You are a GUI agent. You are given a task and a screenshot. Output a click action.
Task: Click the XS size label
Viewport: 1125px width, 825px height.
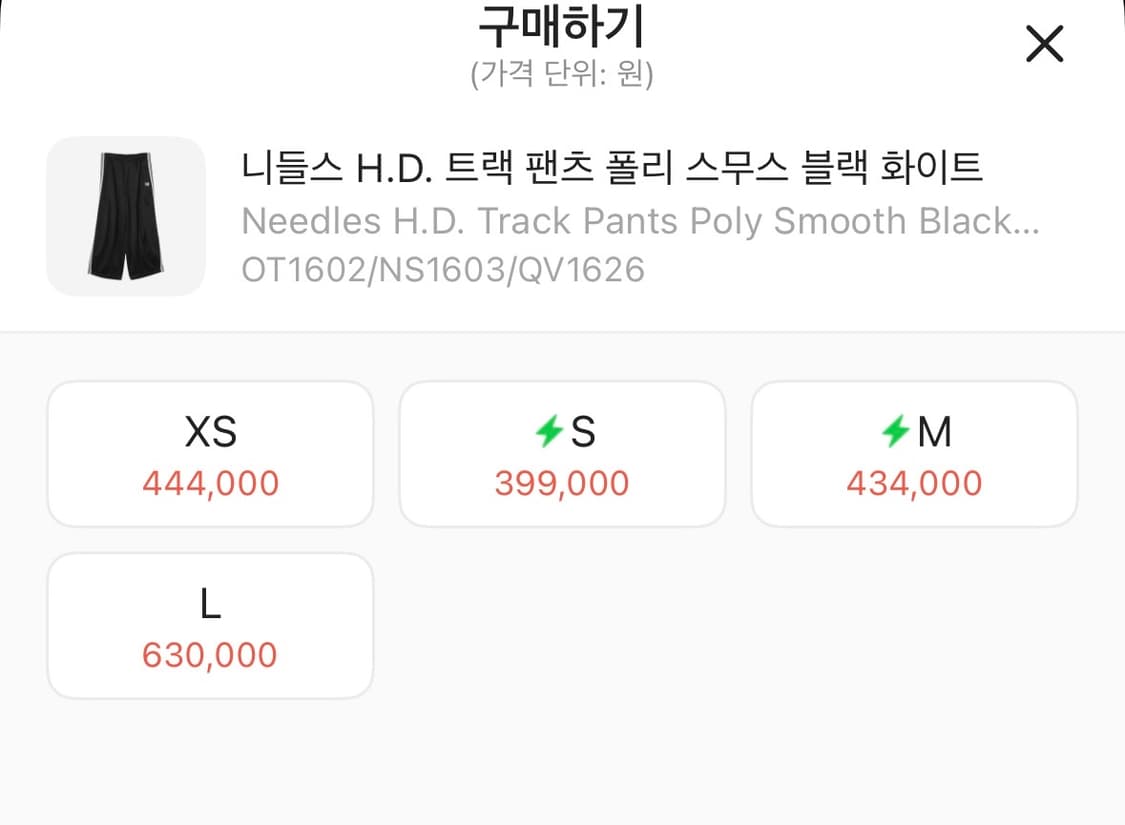click(x=209, y=432)
